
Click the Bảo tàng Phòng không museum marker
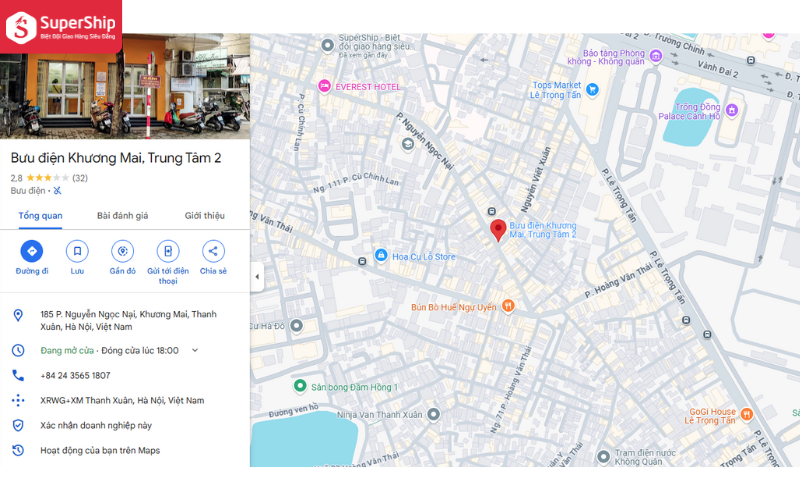point(656,56)
